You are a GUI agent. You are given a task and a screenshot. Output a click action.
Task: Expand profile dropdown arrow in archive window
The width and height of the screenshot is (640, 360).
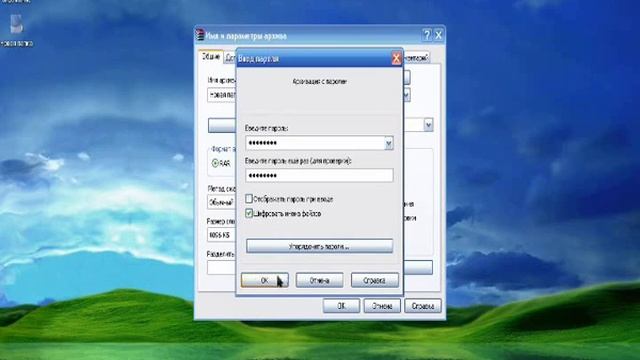pos(428,124)
